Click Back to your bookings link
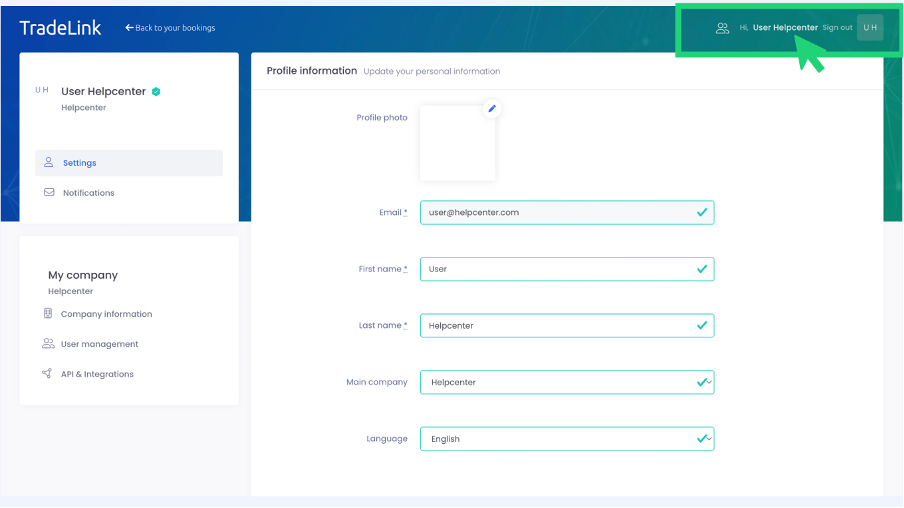The width and height of the screenshot is (904, 508). click(x=170, y=28)
